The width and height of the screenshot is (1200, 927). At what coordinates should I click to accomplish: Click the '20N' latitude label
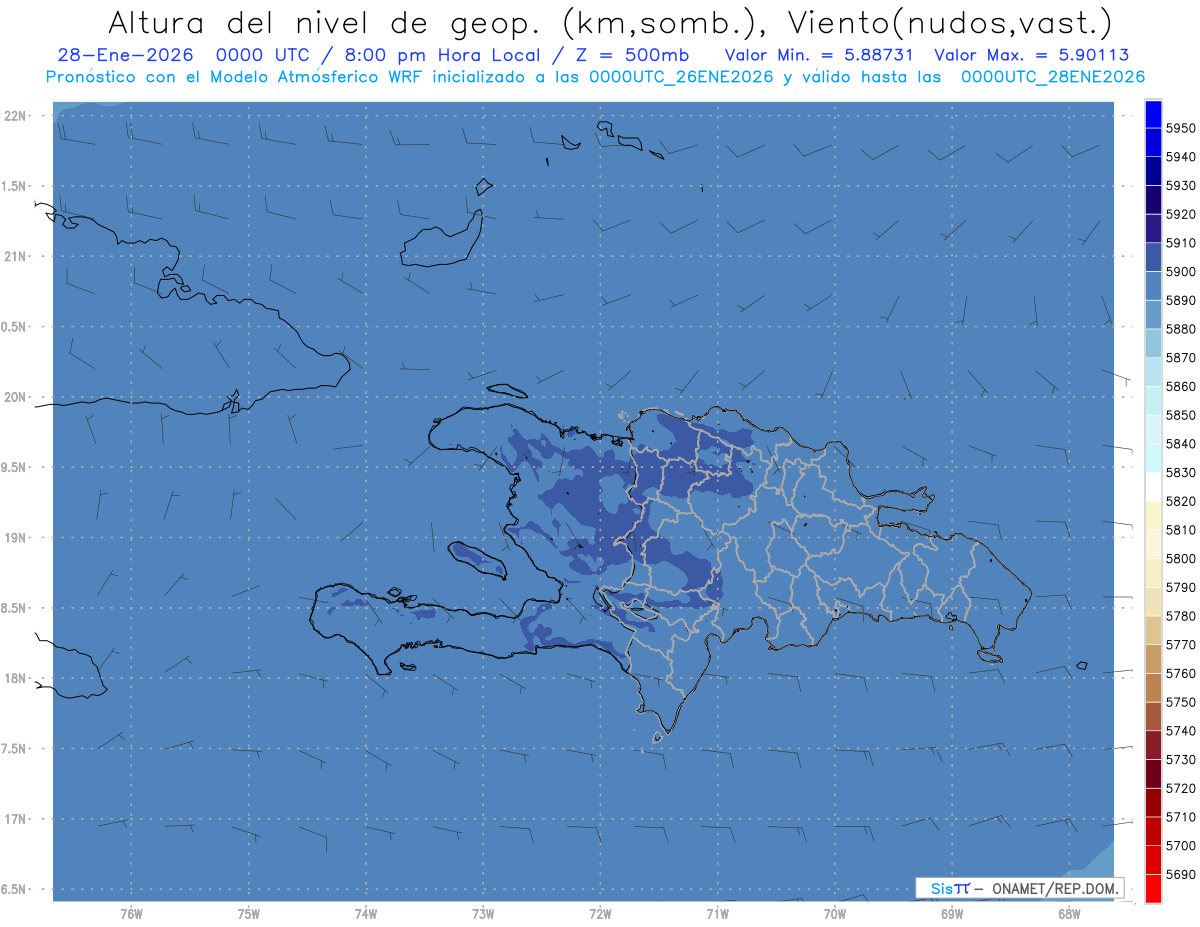click(14, 397)
